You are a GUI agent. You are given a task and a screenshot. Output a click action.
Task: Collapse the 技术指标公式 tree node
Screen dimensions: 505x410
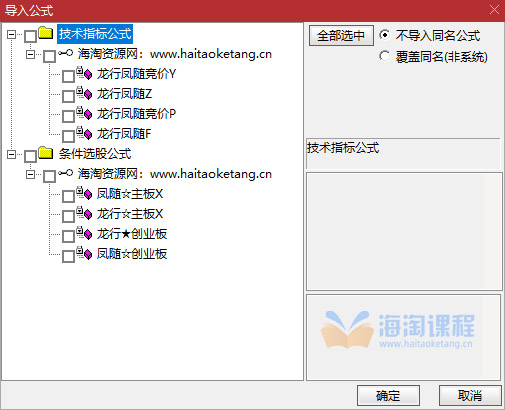coord(11,34)
